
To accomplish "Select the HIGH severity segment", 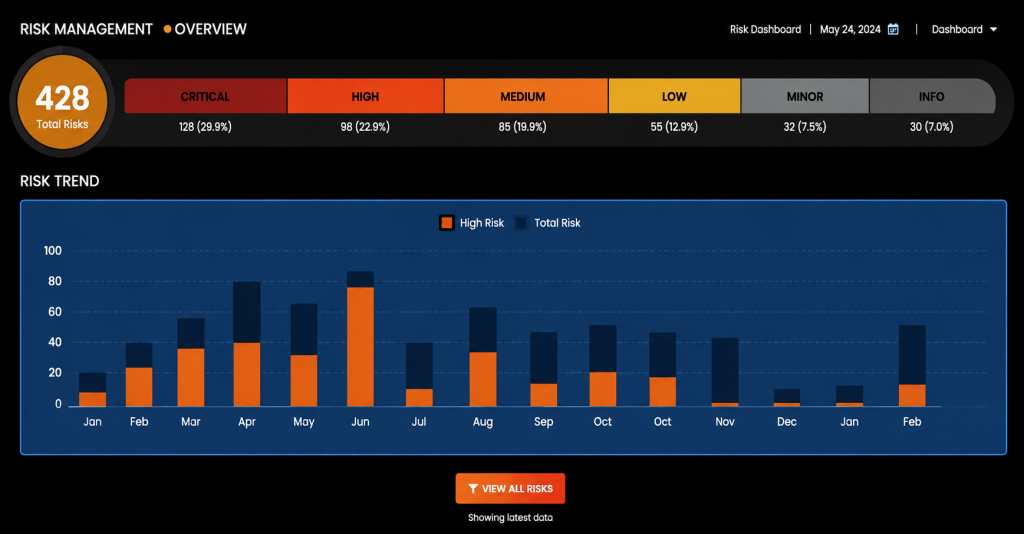I will pyautogui.click(x=366, y=96).
